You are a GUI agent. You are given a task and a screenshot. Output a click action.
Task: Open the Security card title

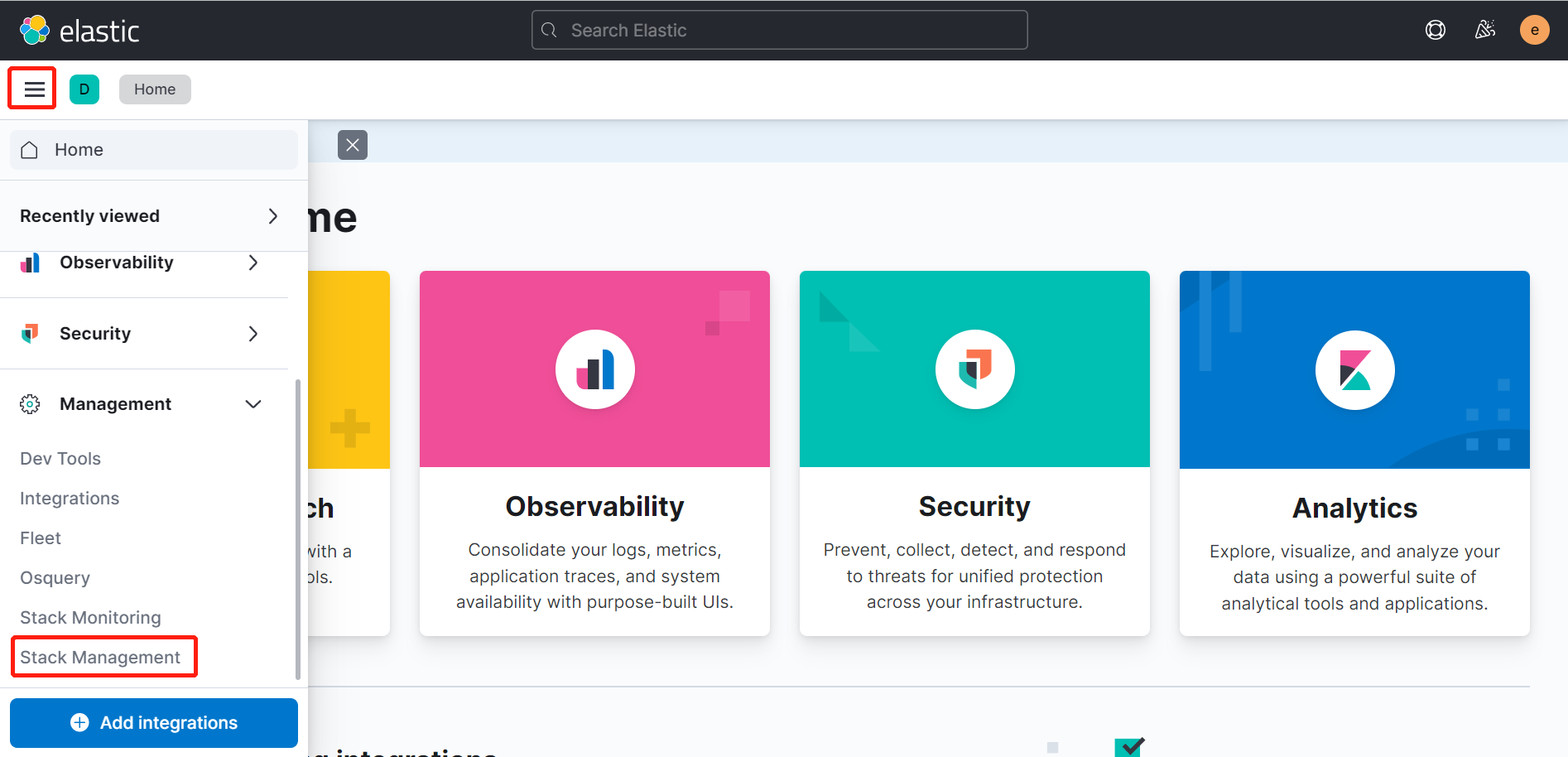point(974,506)
